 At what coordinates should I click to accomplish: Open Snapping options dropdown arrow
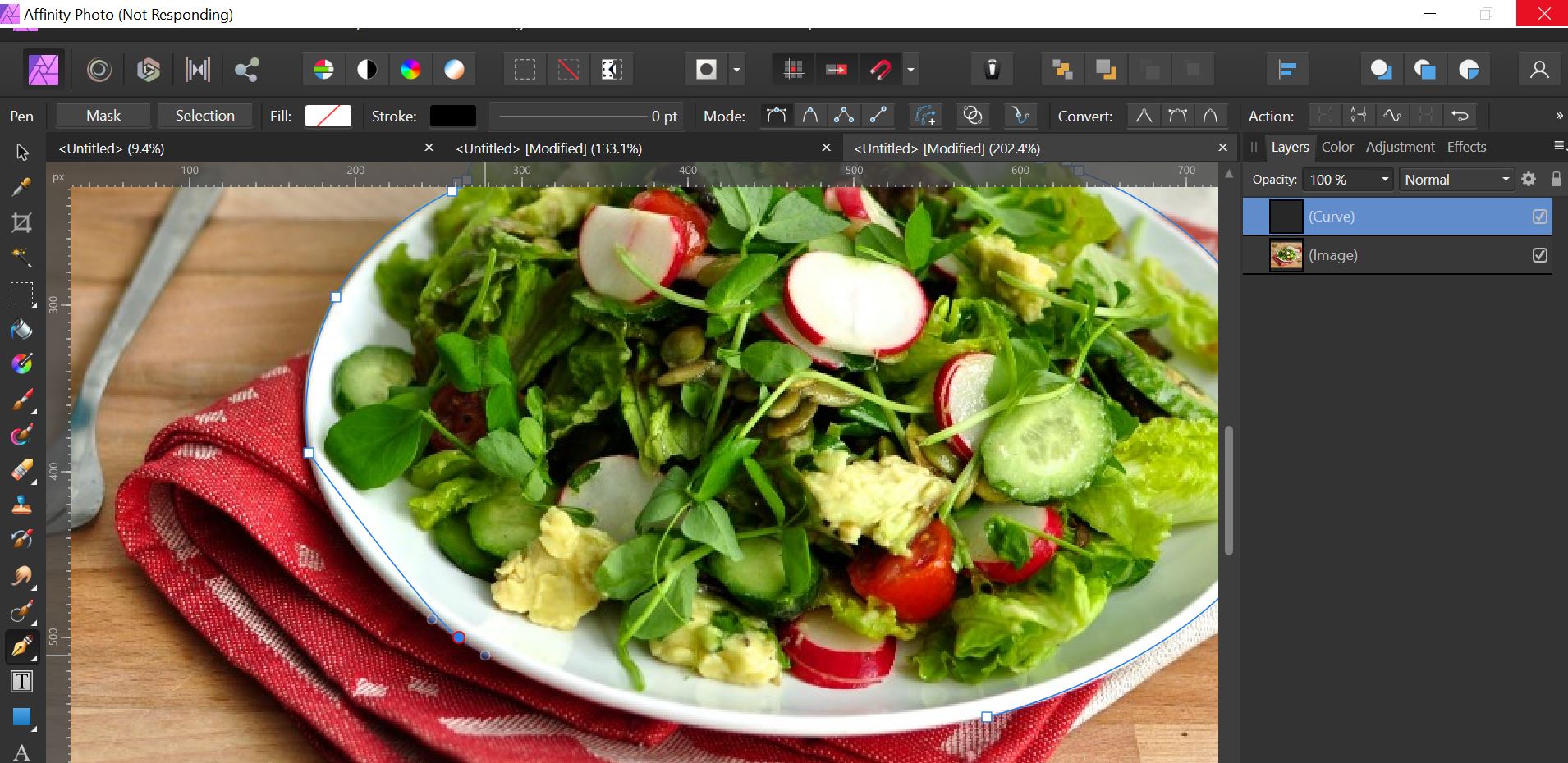coord(910,70)
